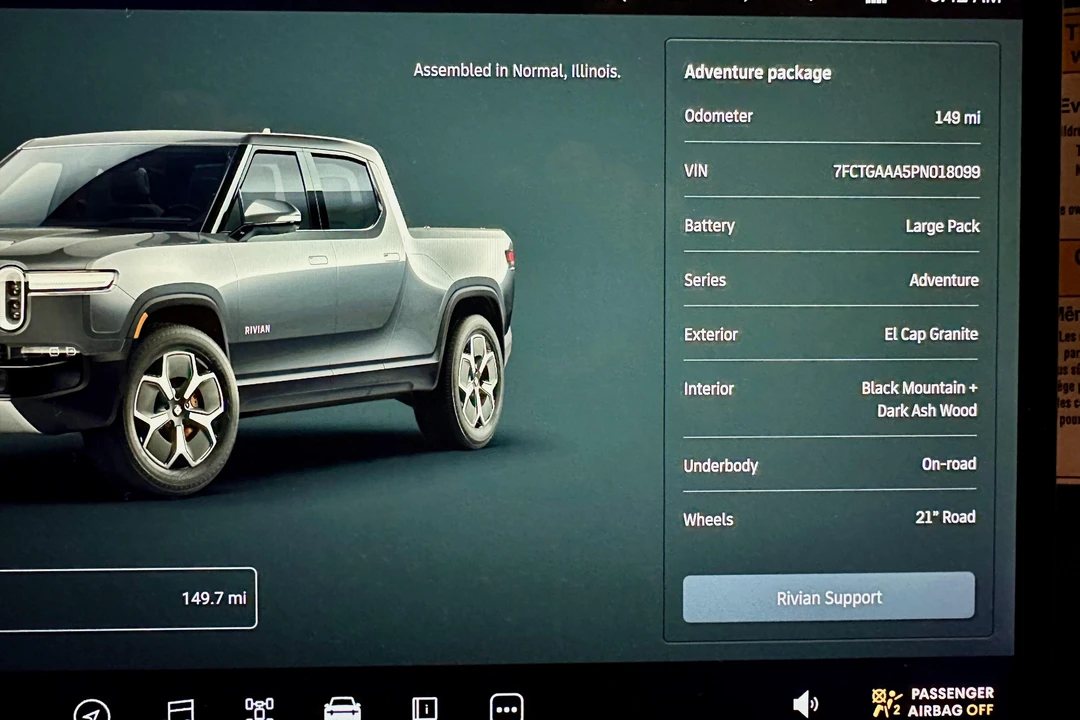Tap the El Cap Granite exterior value
This screenshot has height=720, width=1080.
click(x=931, y=334)
